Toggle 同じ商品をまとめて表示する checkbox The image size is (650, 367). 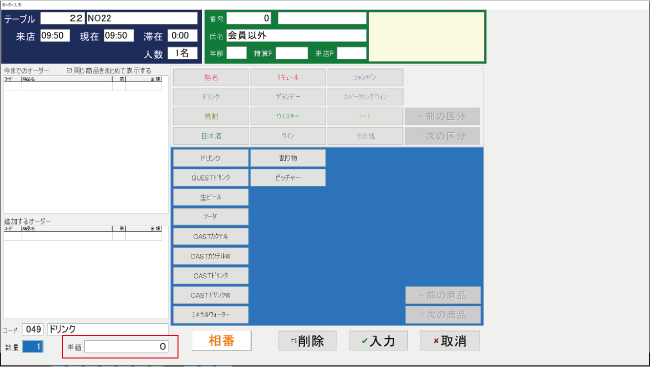(69, 70)
